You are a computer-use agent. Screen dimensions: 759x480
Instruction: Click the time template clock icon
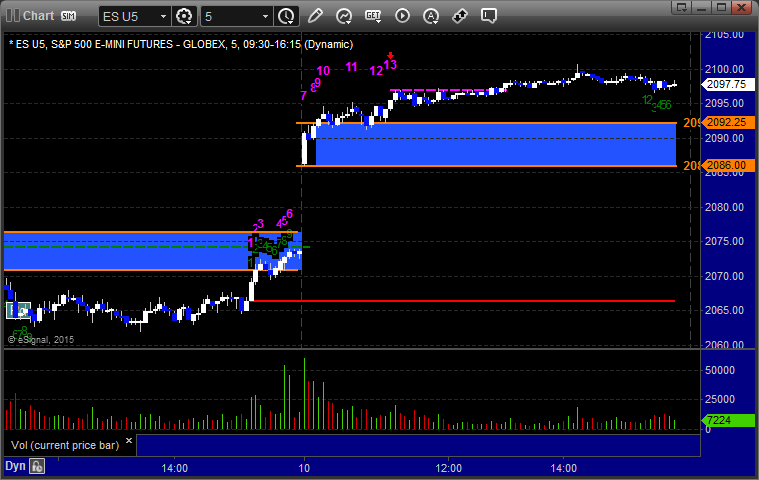point(287,16)
